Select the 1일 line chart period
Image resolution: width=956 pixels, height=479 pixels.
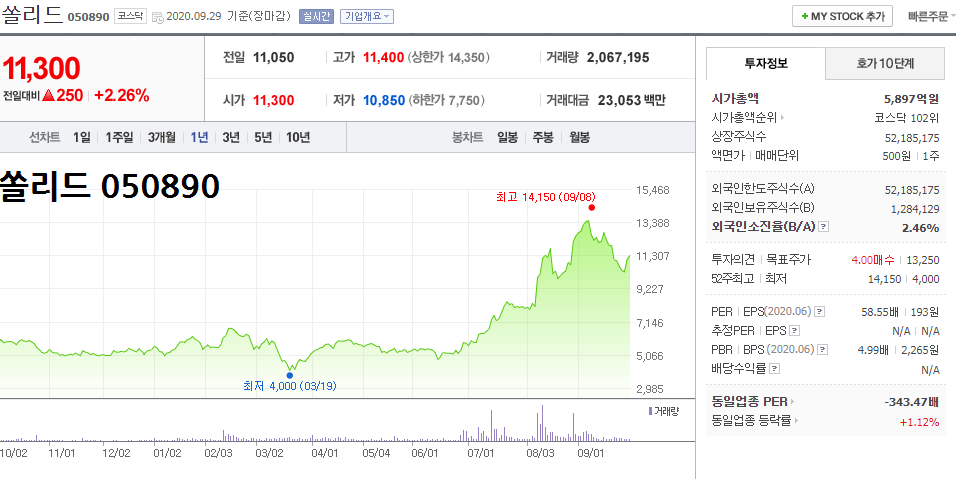[x=81, y=137]
